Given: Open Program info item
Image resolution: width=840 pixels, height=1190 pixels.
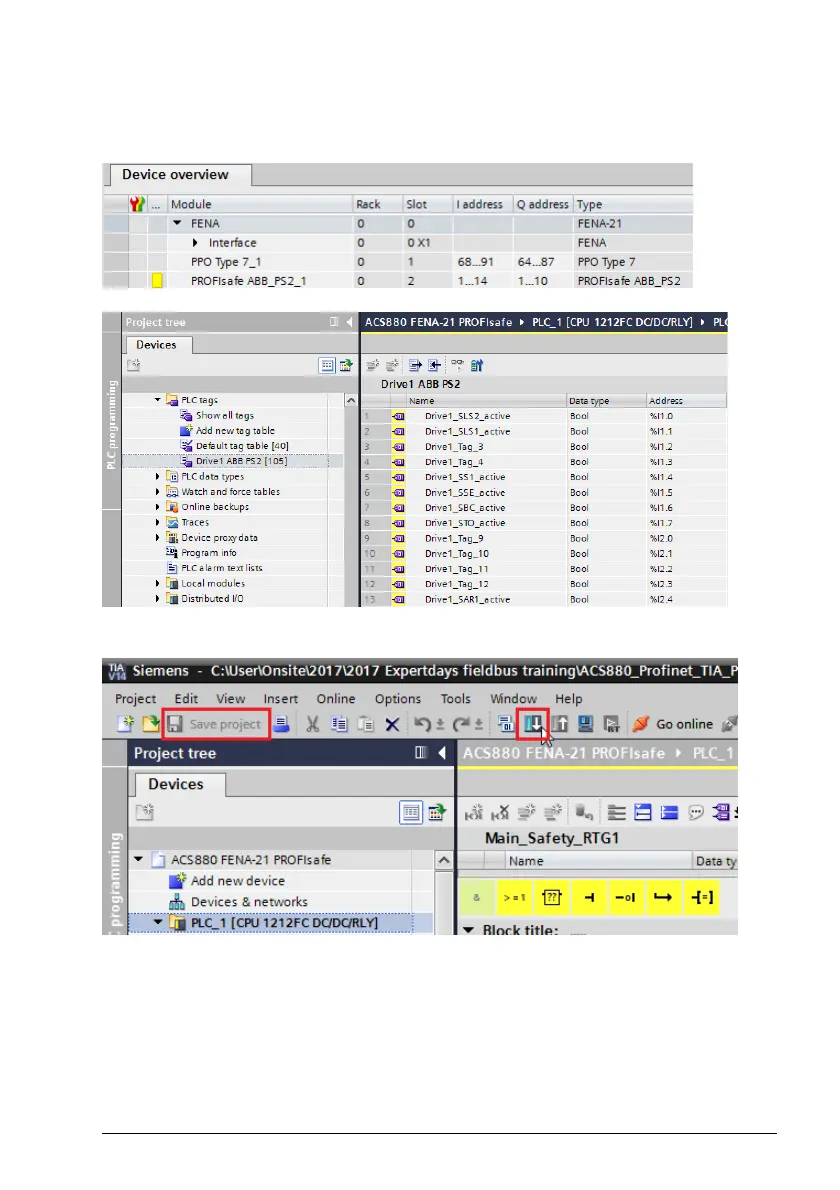Looking at the screenshot, I should pyautogui.click(x=209, y=552).
